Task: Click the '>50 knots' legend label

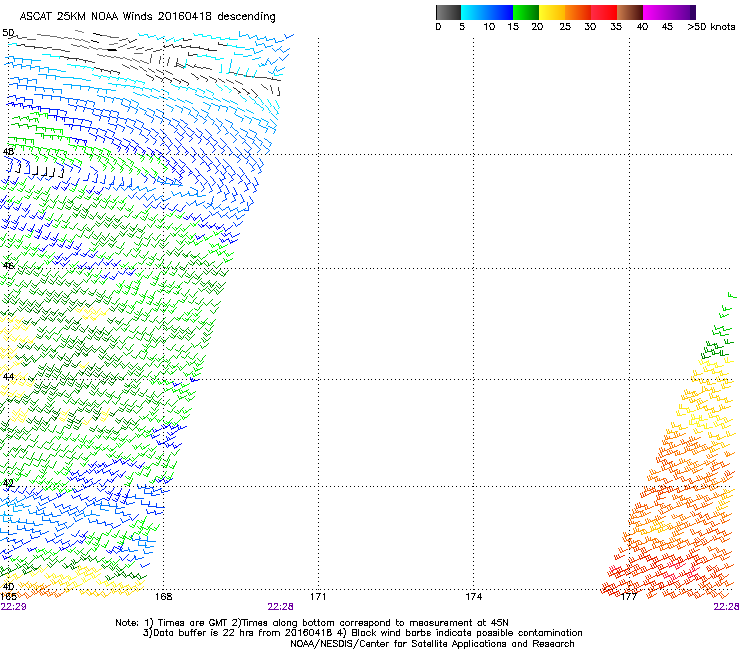Action: (x=711, y=27)
